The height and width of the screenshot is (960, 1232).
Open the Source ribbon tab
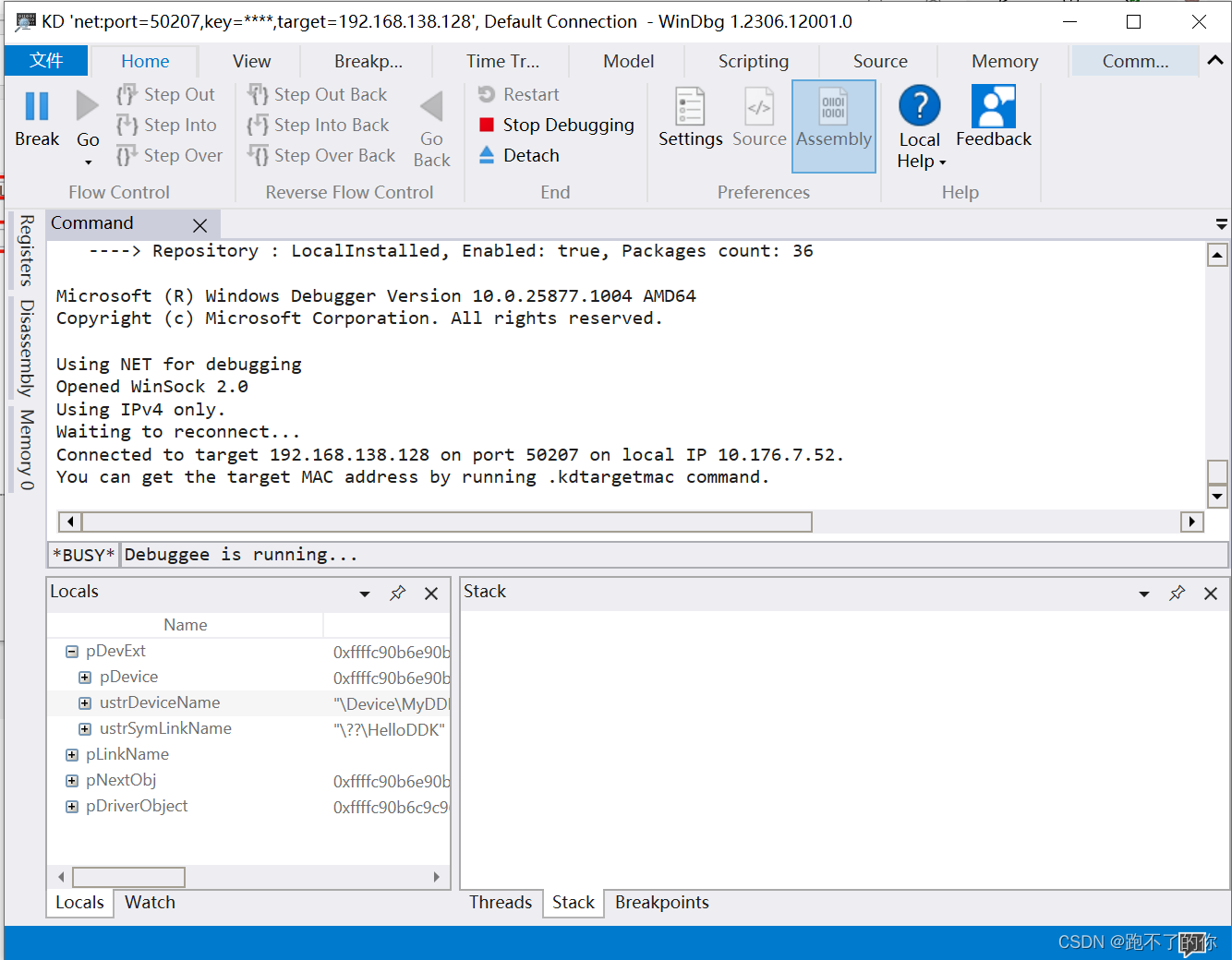coord(880,61)
